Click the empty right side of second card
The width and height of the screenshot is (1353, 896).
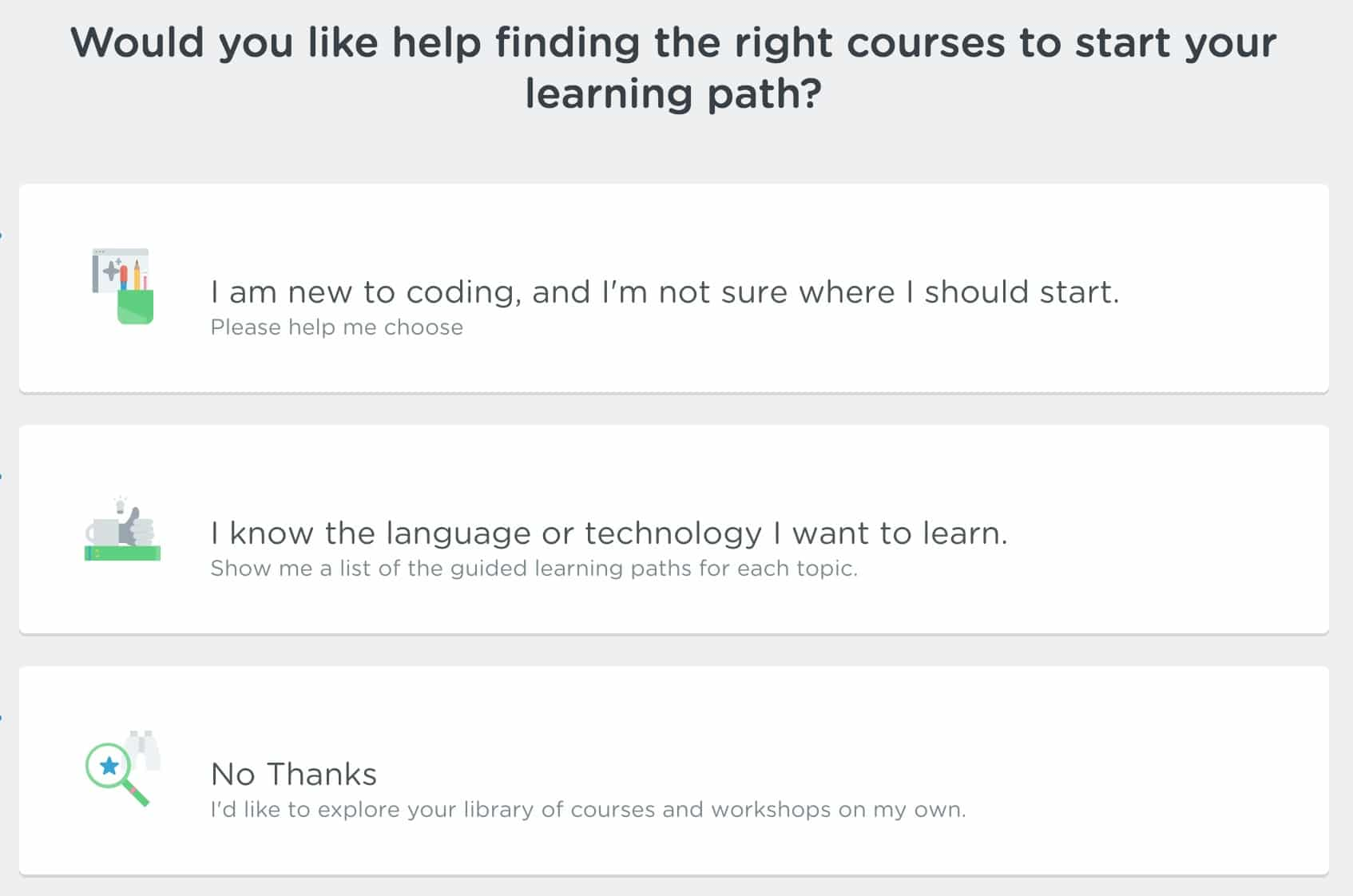(x=1174, y=529)
